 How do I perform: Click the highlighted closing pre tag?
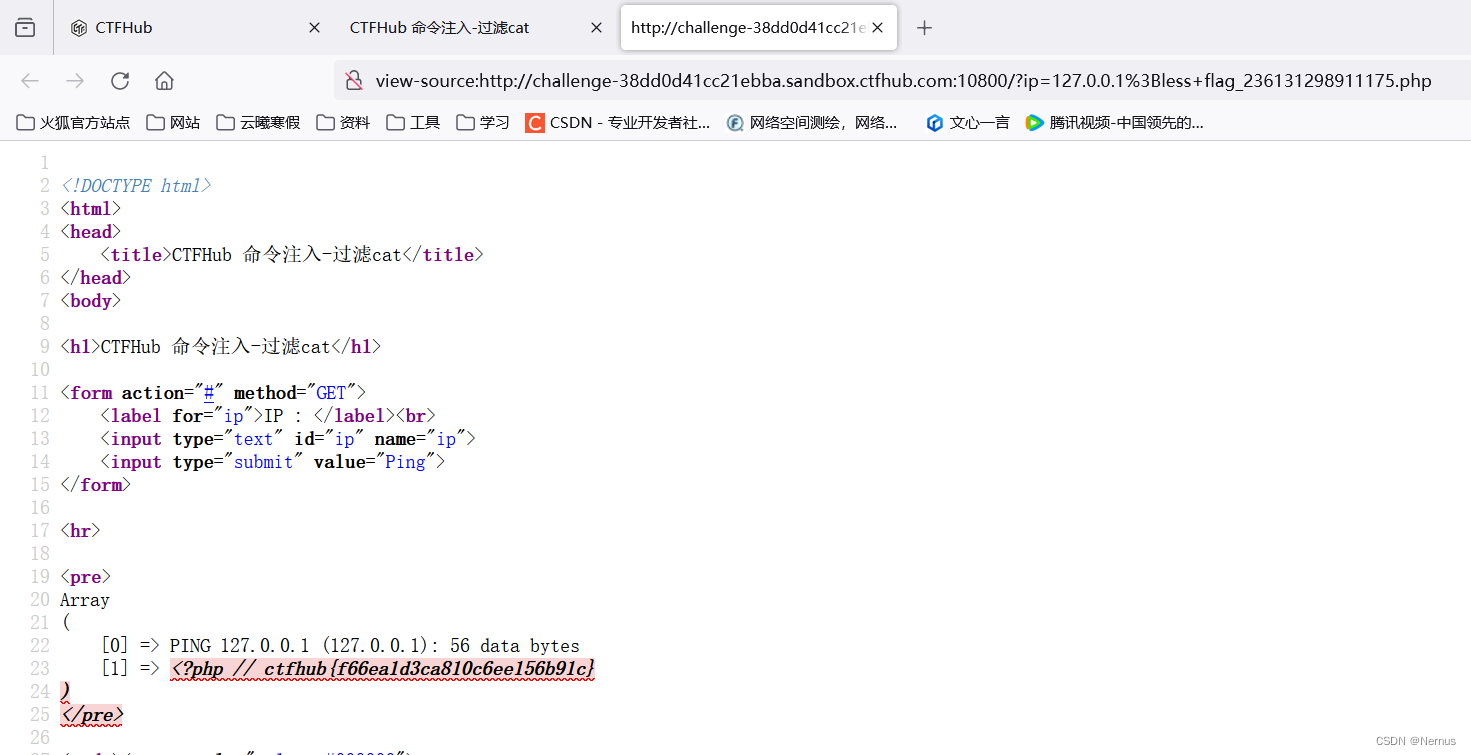[91, 715]
